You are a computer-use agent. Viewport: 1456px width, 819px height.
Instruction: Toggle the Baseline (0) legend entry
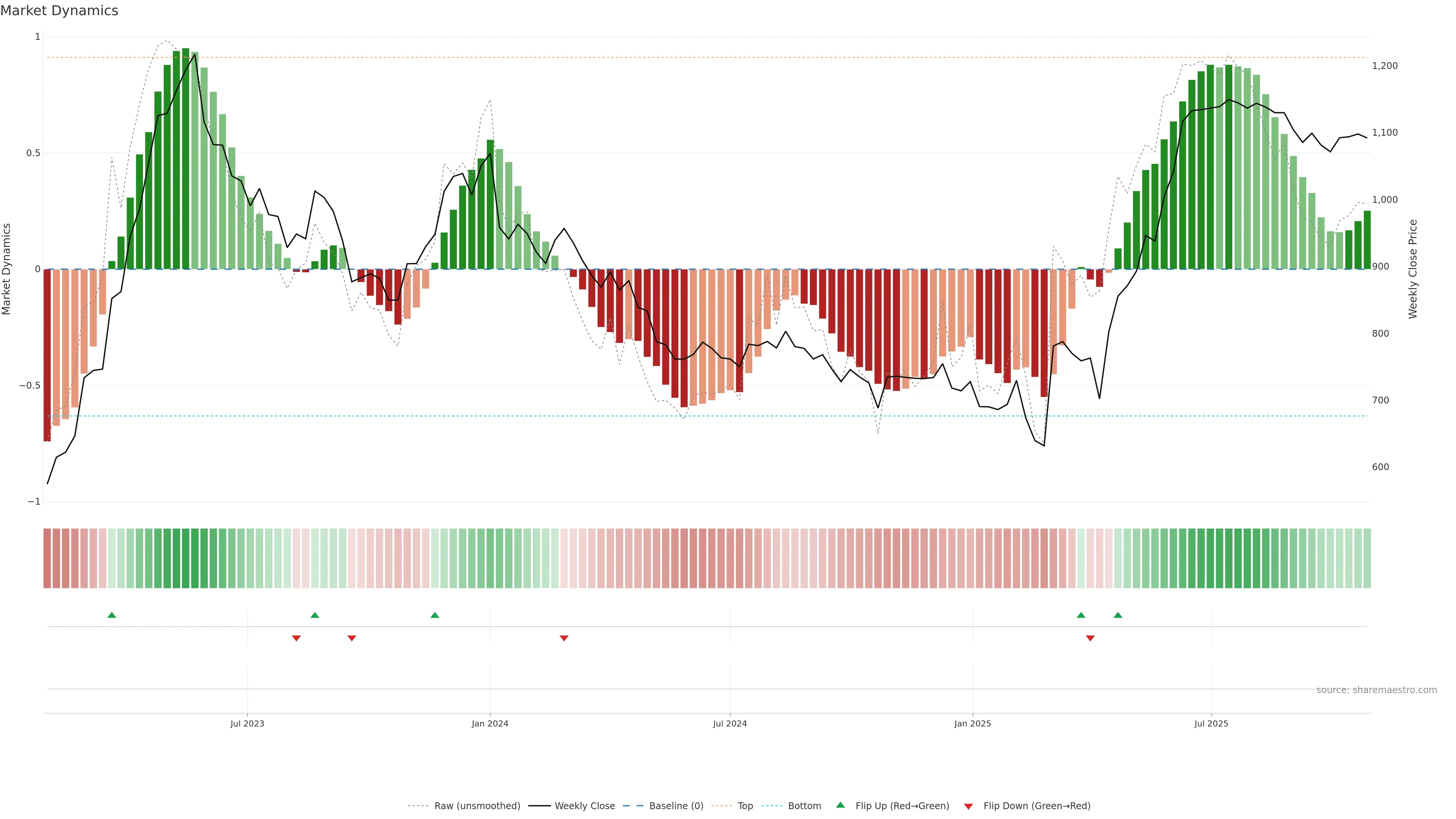click(x=676, y=806)
